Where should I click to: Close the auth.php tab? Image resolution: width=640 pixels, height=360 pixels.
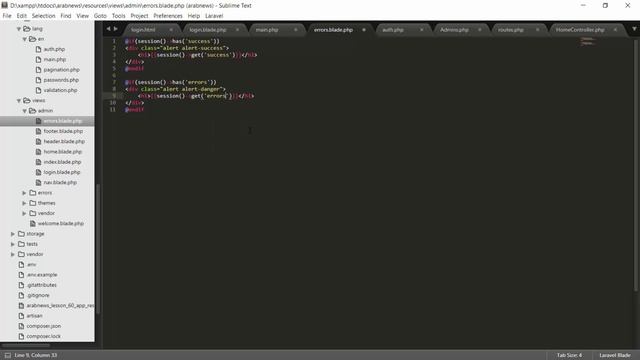click(422, 30)
